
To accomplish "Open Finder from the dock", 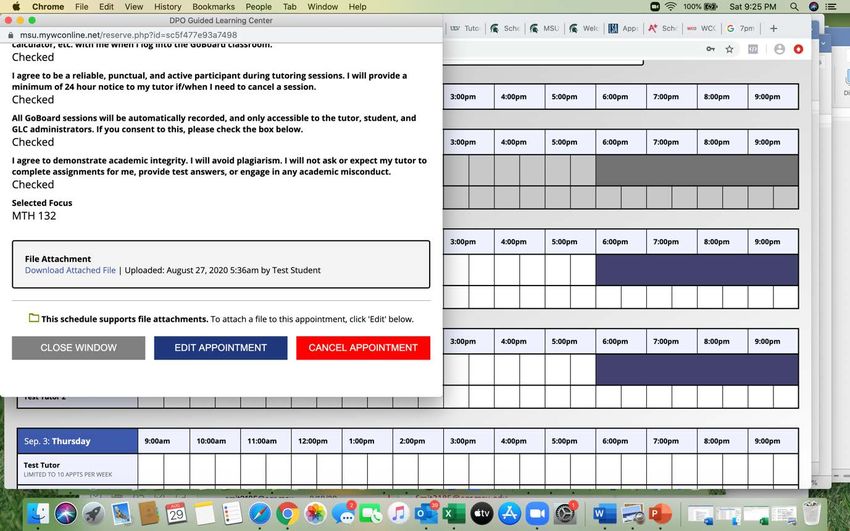I will tap(38, 514).
